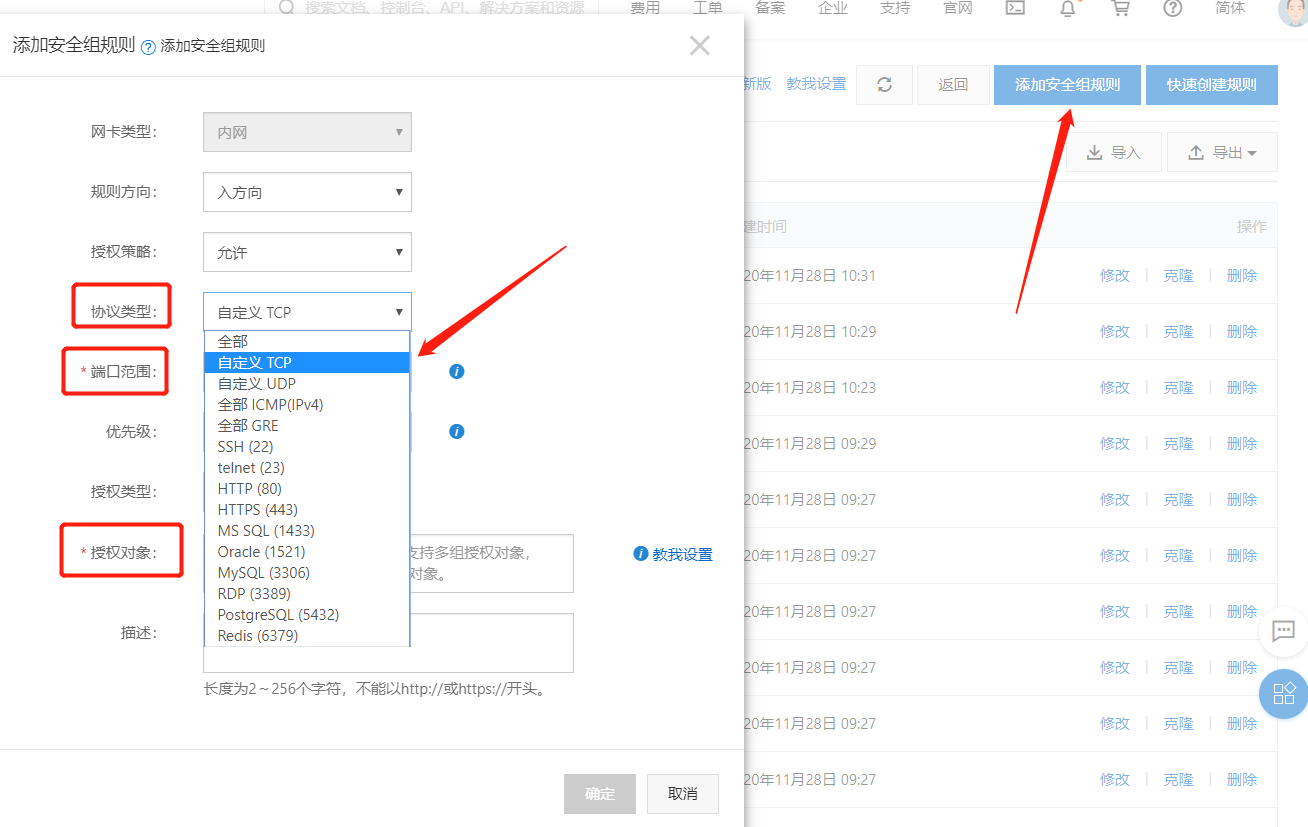Click the help icon beside the dialog title

149,47
